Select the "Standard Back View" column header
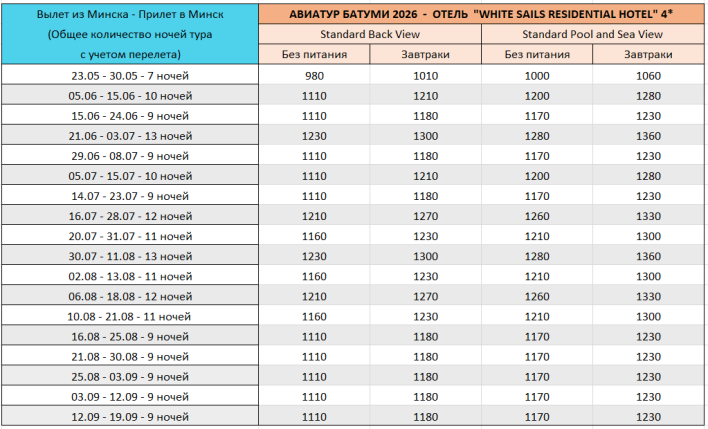 pos(370,34)
